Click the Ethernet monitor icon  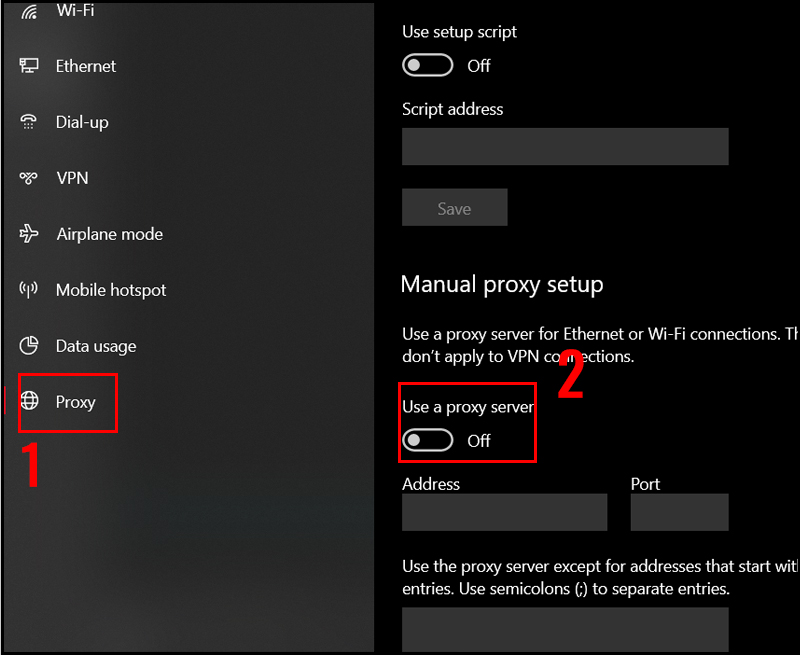coord(29,66)
